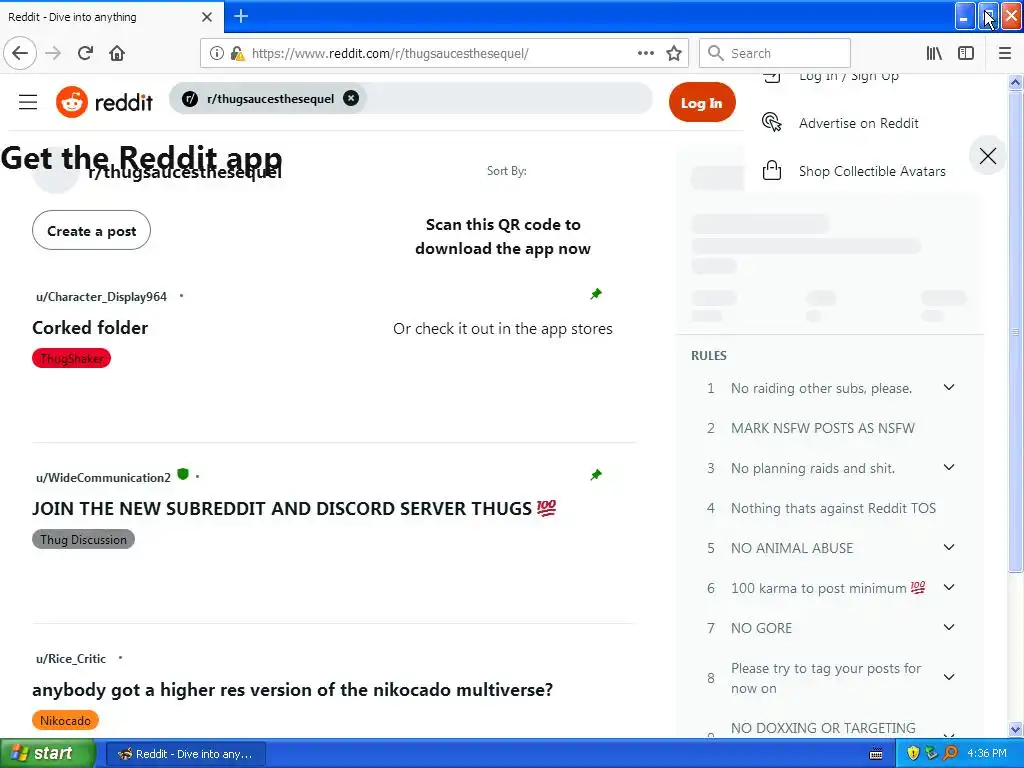Open JOIN THE NEW SUBREDDIT AND DISCORD post
This screenshot has height=768, width=1024.
(294, 508)
